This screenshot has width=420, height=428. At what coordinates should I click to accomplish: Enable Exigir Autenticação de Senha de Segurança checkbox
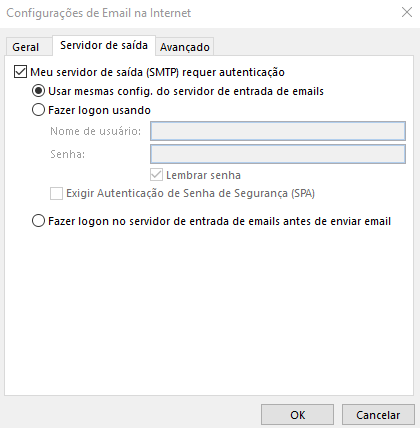[x=56, y=193]
